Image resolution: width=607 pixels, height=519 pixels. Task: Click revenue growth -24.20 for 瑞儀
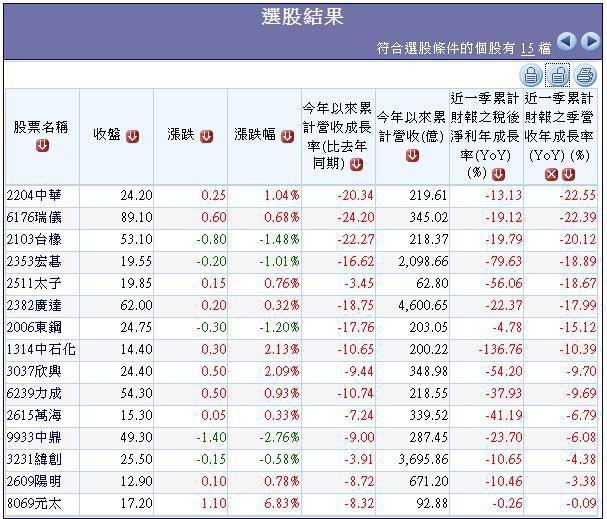pos(355,217)
